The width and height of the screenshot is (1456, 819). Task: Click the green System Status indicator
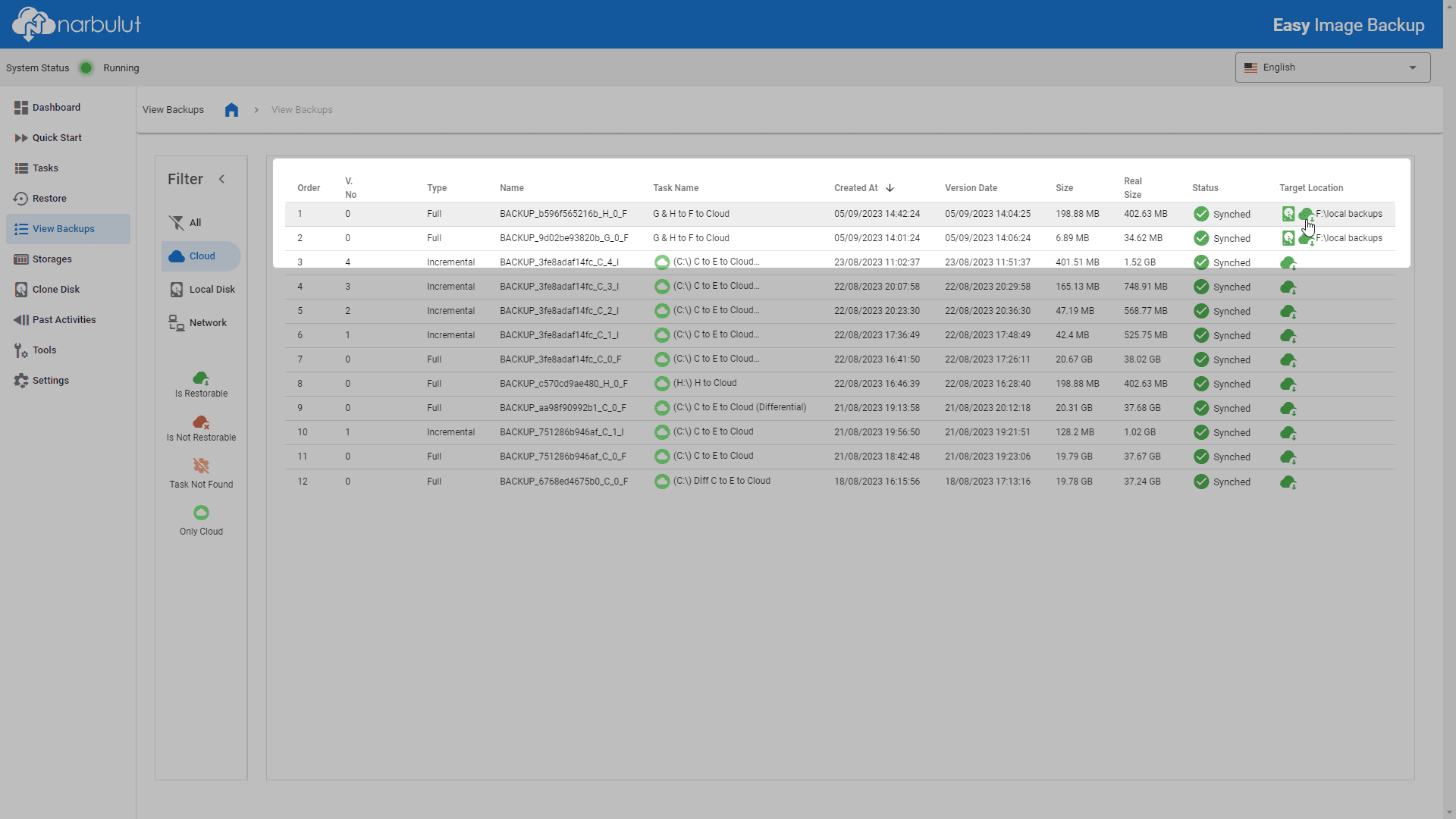tap(86, 68)
